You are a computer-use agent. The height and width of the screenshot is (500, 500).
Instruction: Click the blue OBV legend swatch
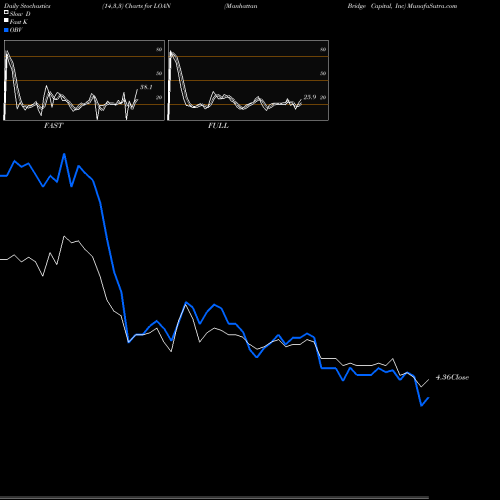tap(6, 30)
